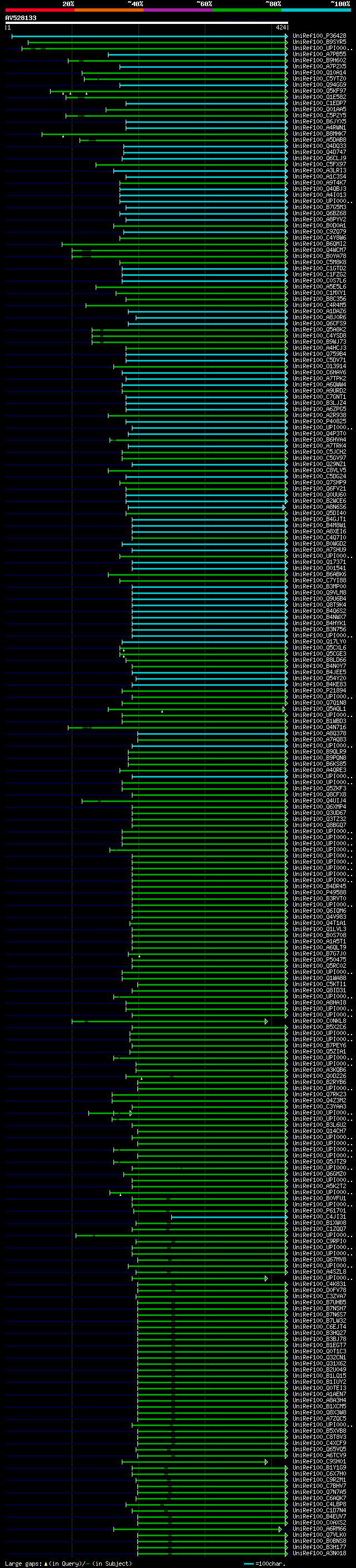Screen dimensions: 356x1568
Task: Select the UniRef100_A6RM66 label
Action: [x=319, y=1529]
